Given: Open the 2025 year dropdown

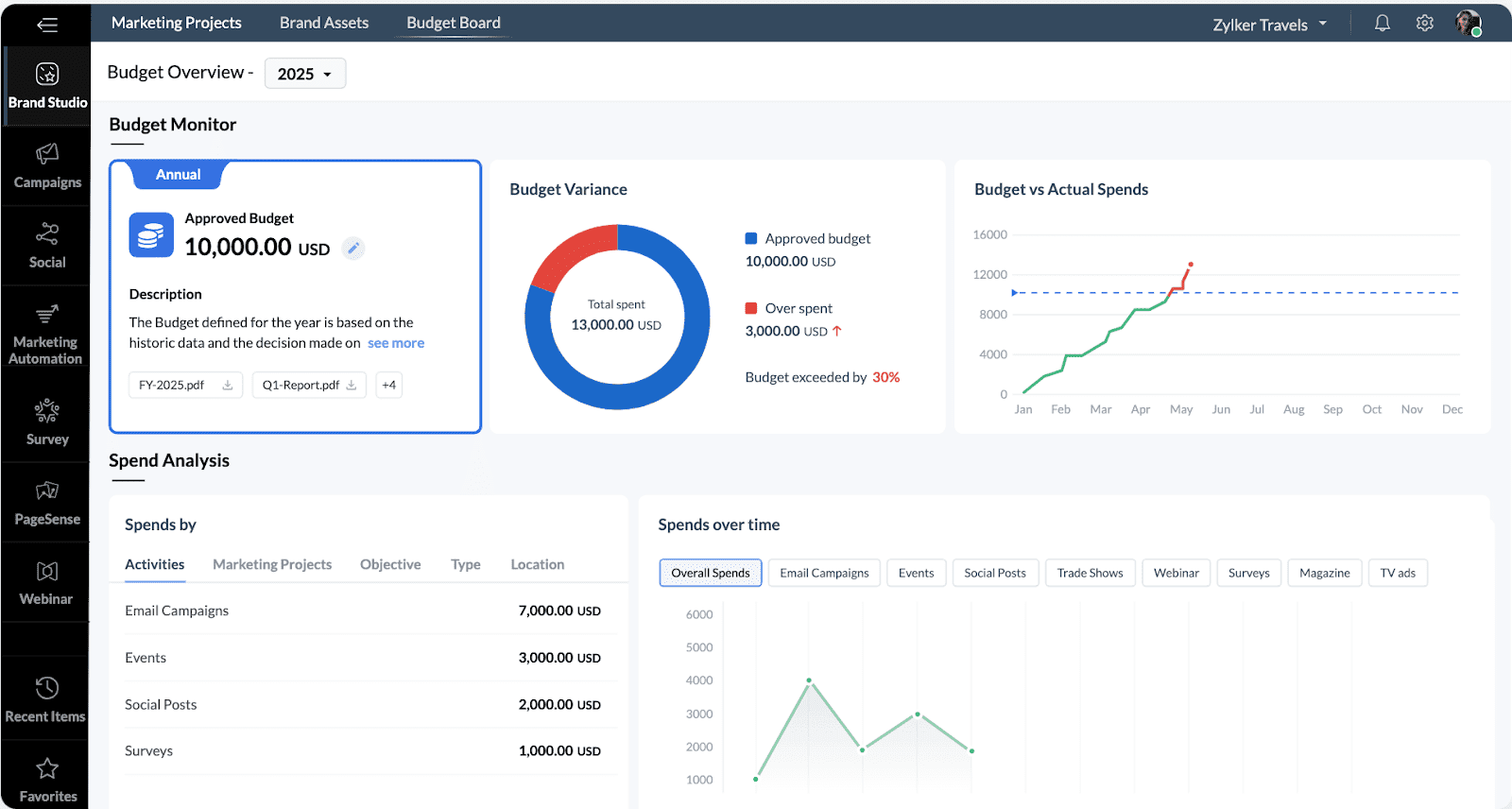Looking at the screenshot, I should pyautogui.click(x=304, y=74).
